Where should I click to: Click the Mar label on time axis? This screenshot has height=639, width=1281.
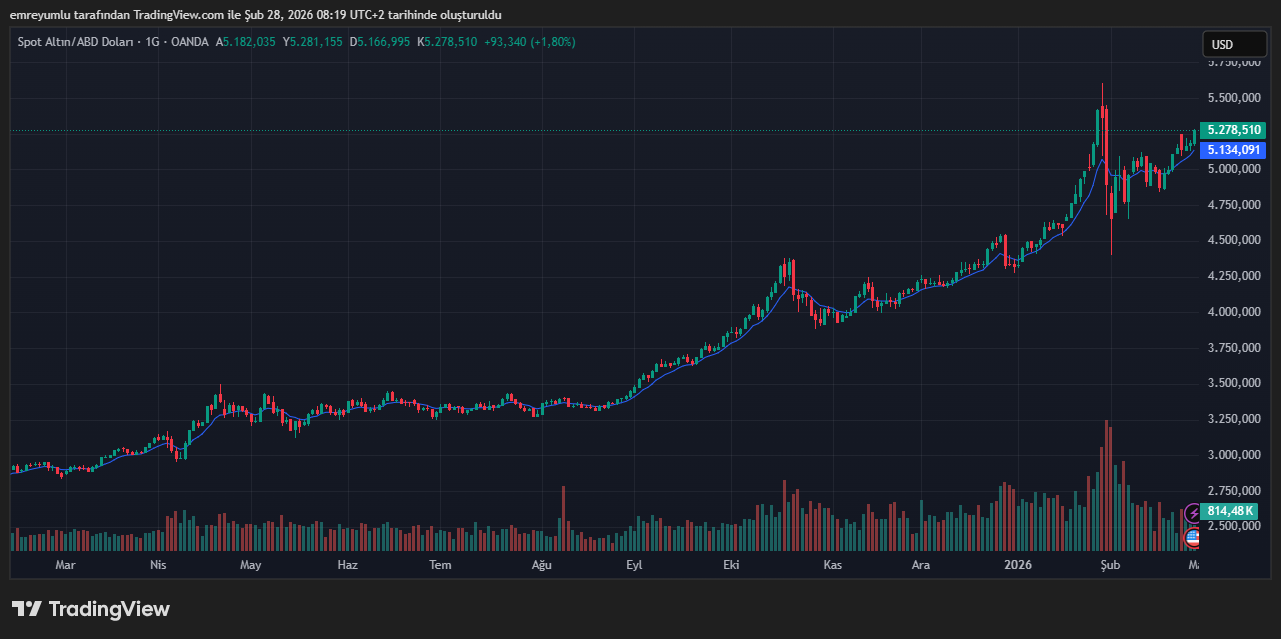point(65,565)
